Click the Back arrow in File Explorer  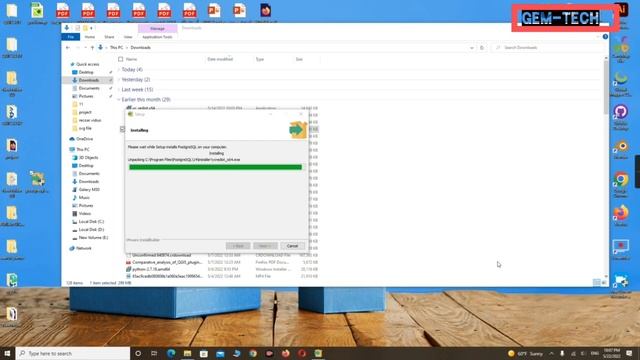coord(68,48)
